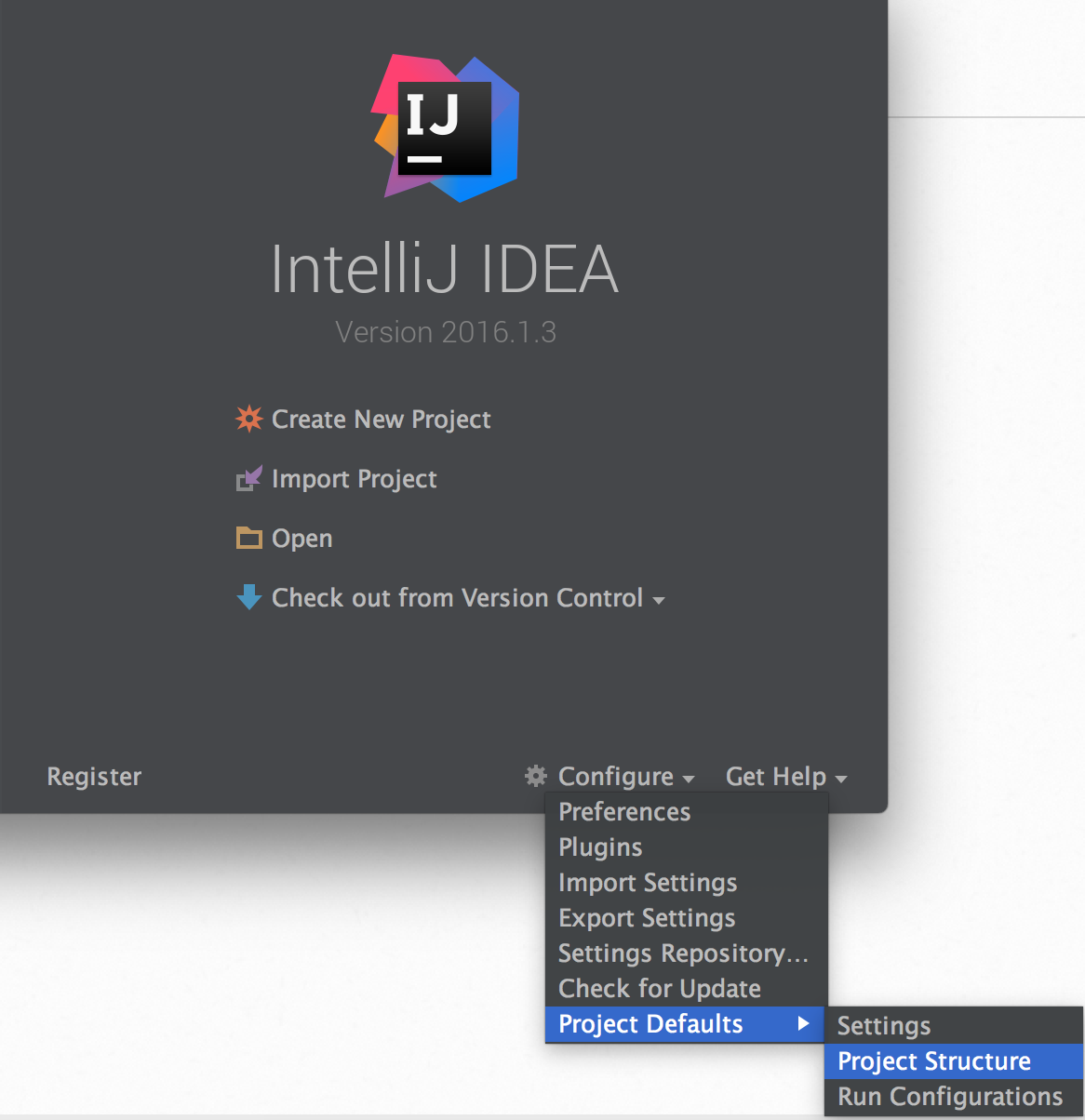1085x1120 pixels.
Task: Click the blue checkout download arrow icon
Action: pos(248,597)
